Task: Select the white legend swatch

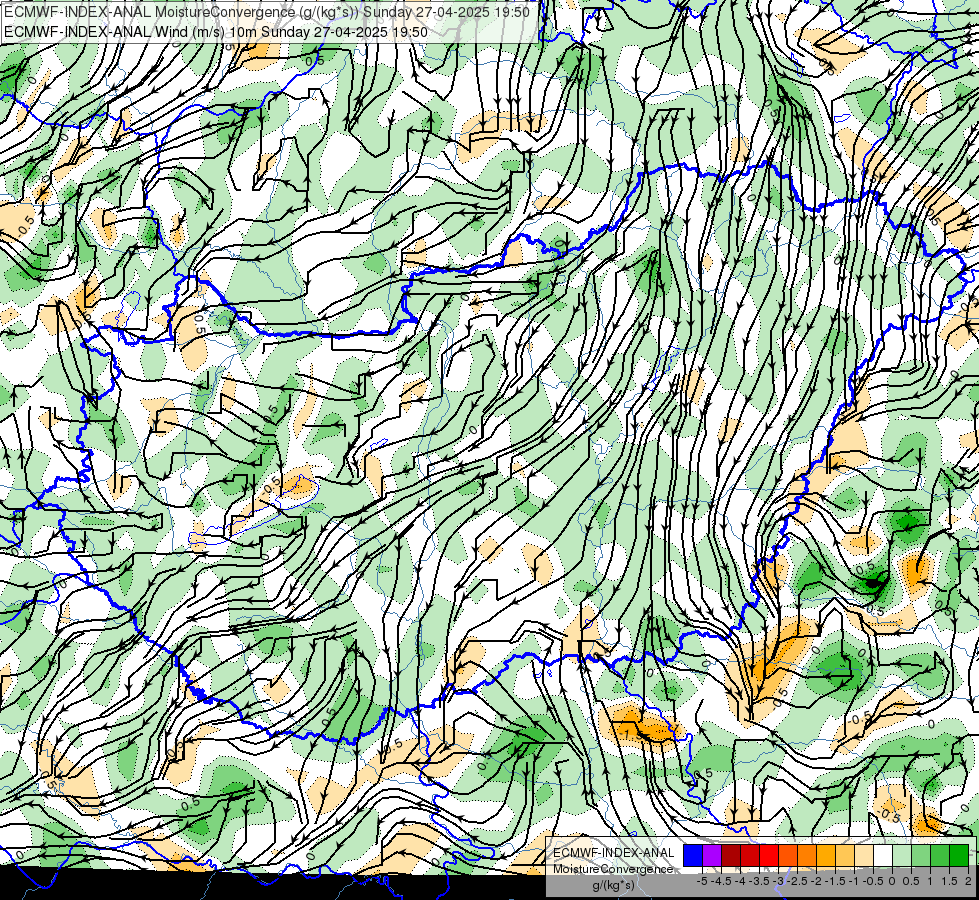Action: pos(883,855)
